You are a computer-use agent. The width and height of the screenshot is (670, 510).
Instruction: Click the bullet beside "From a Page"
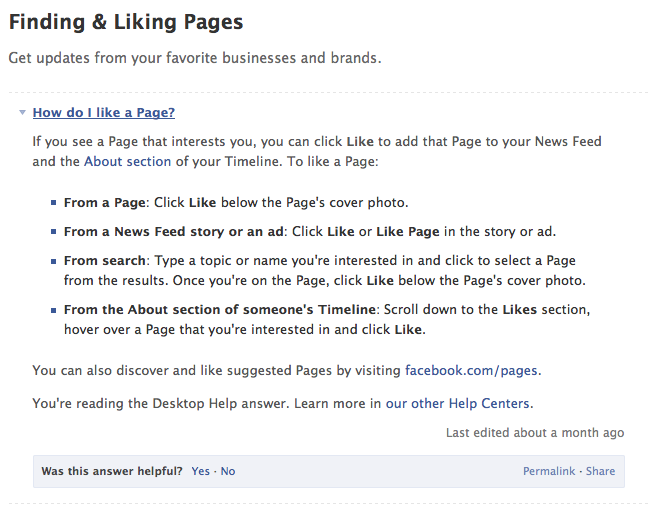(53, 203)
